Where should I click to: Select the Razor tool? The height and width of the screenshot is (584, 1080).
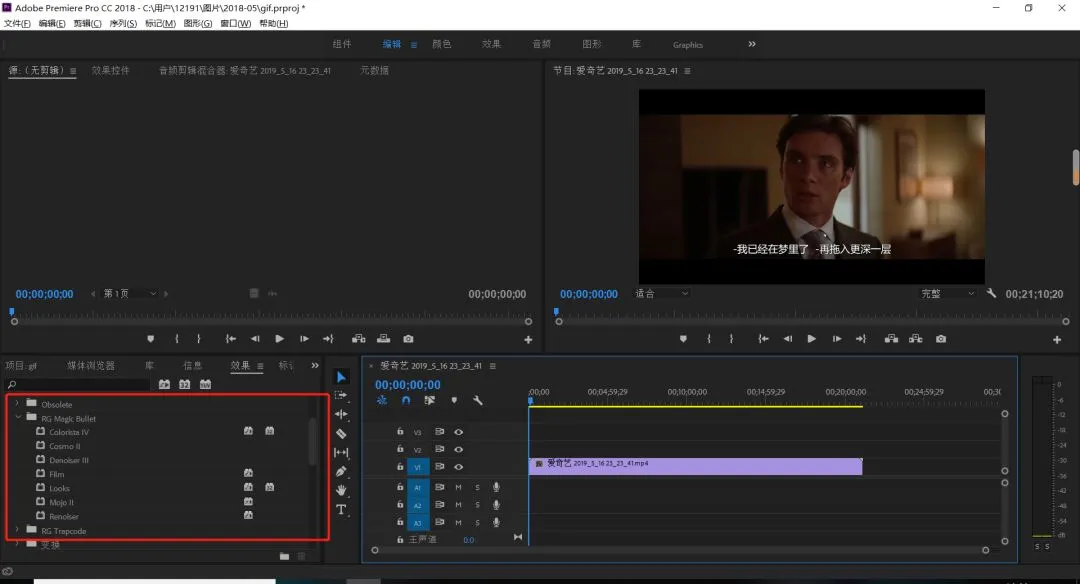click(341, 433)
